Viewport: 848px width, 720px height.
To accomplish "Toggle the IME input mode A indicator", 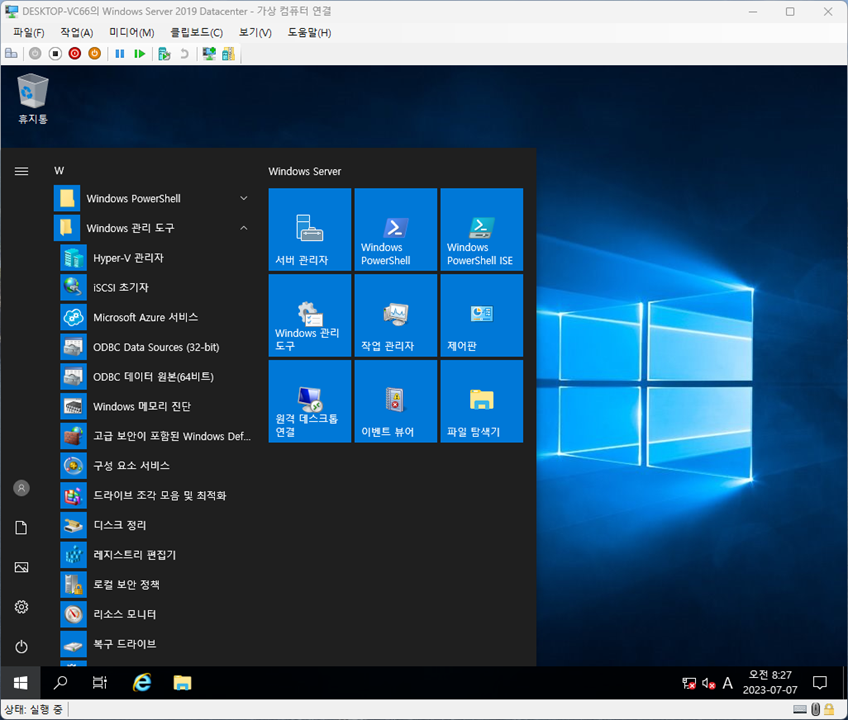I will point(728,683).
